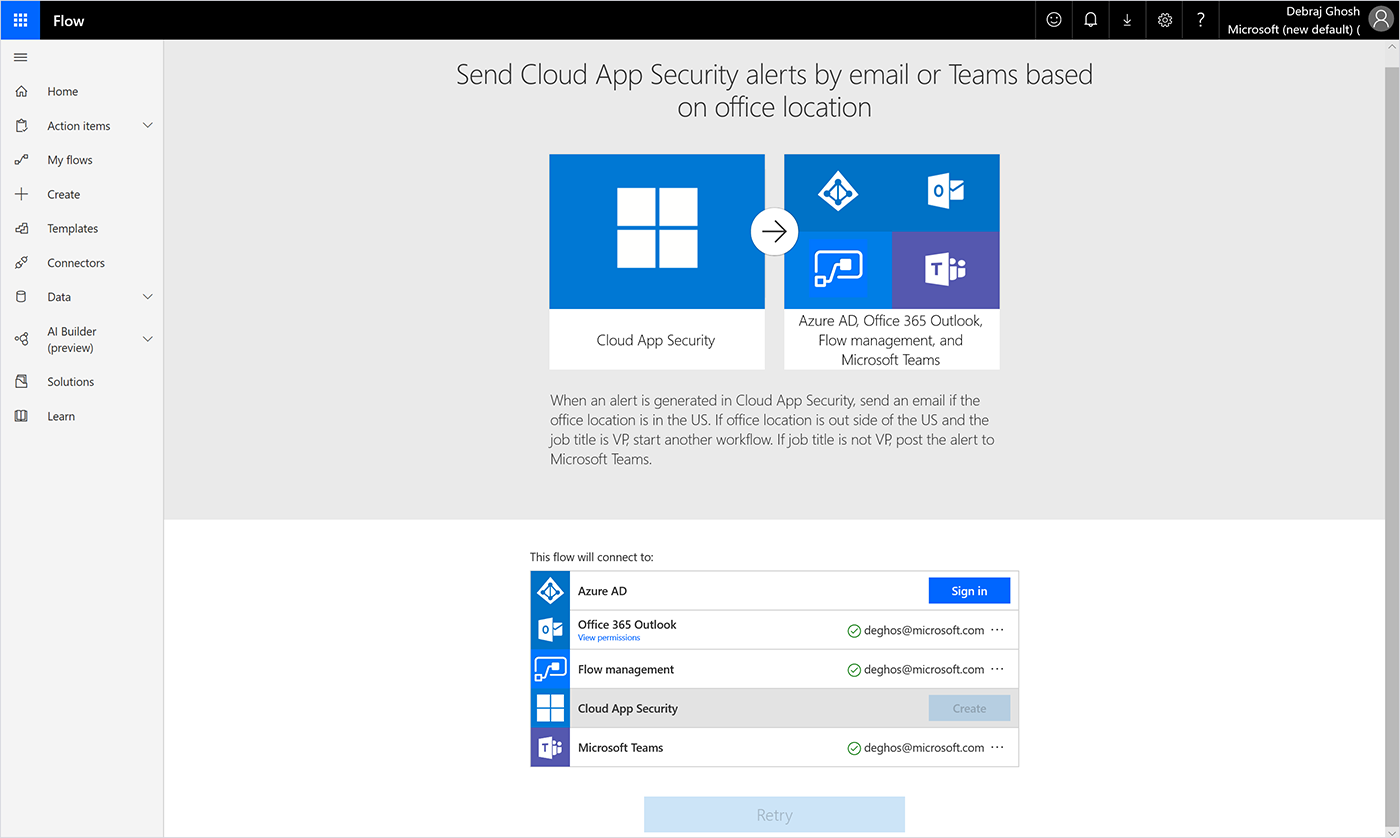Click the download mobile app icon

[1127, 20]
